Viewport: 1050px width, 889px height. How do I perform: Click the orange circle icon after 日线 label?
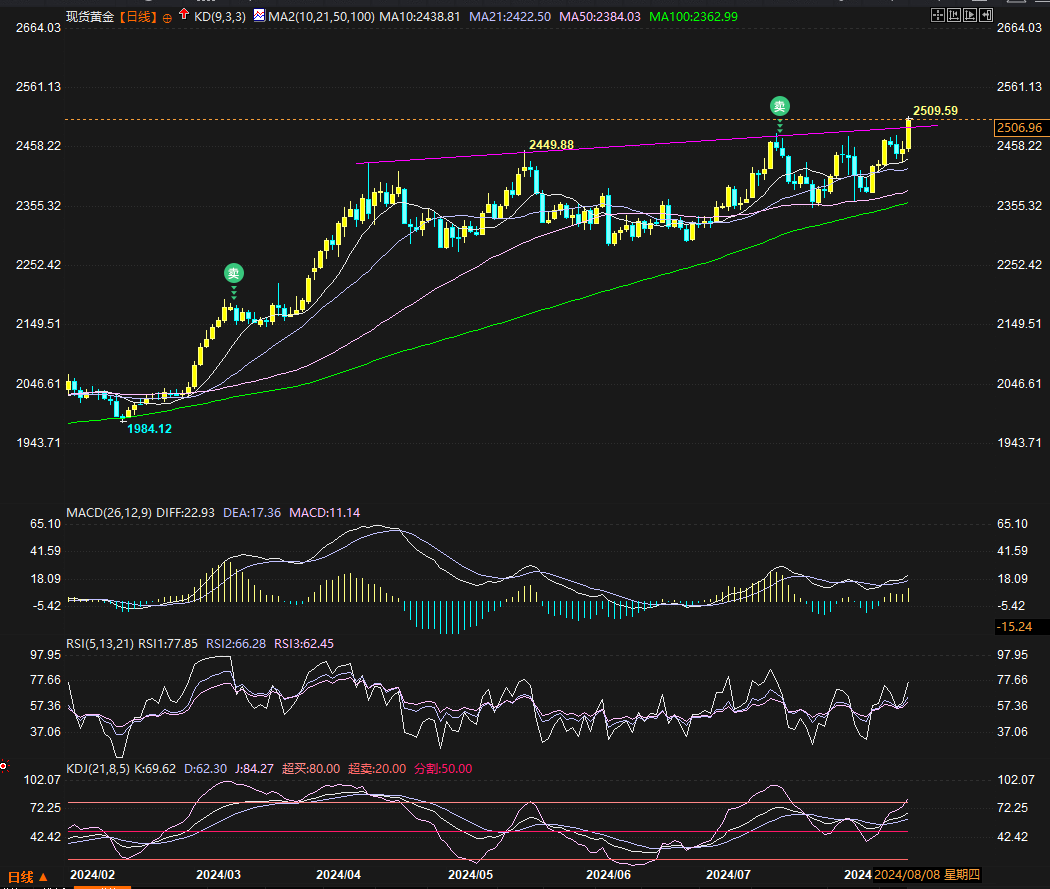pyautogui.click(x=166, y=17)
